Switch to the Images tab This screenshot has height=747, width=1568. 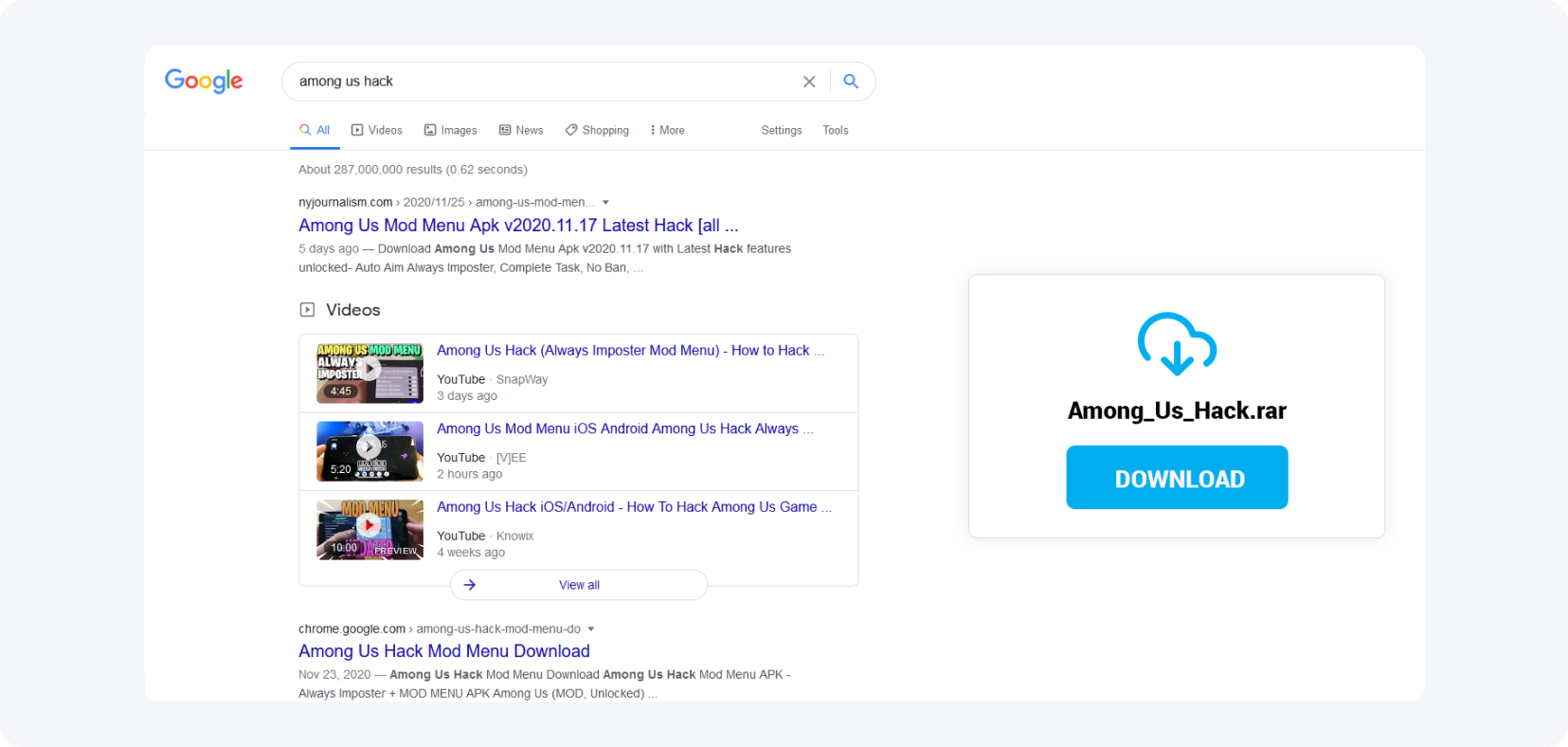tap(450, 131)
